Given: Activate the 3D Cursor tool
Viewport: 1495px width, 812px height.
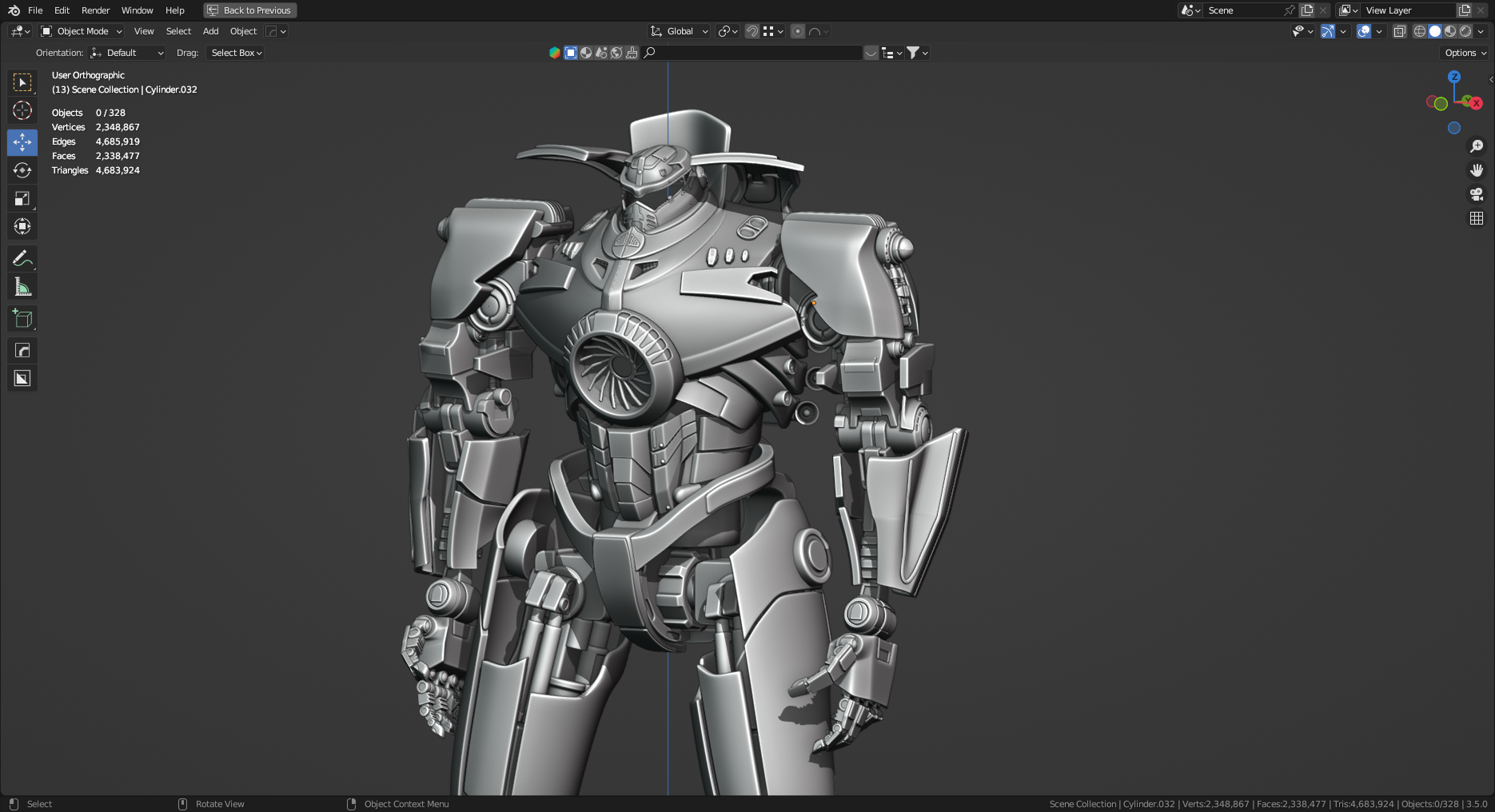Looking at the screenshot, I should (22, 110).
